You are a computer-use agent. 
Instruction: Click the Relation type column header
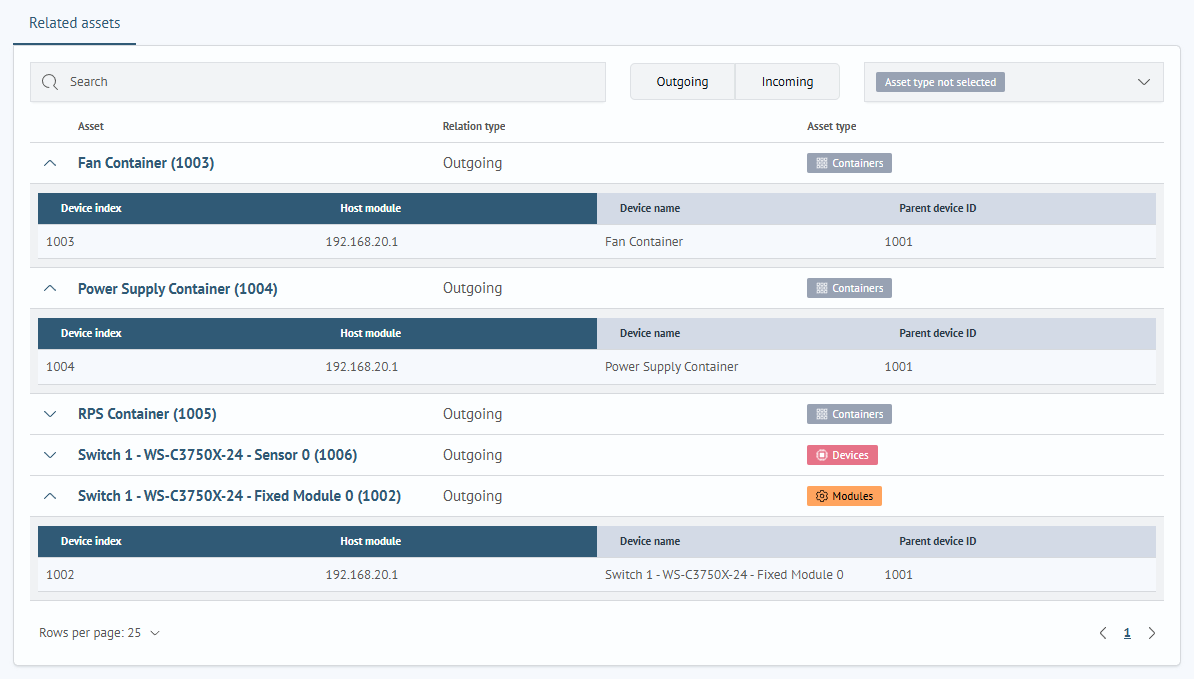click(474, 126)
